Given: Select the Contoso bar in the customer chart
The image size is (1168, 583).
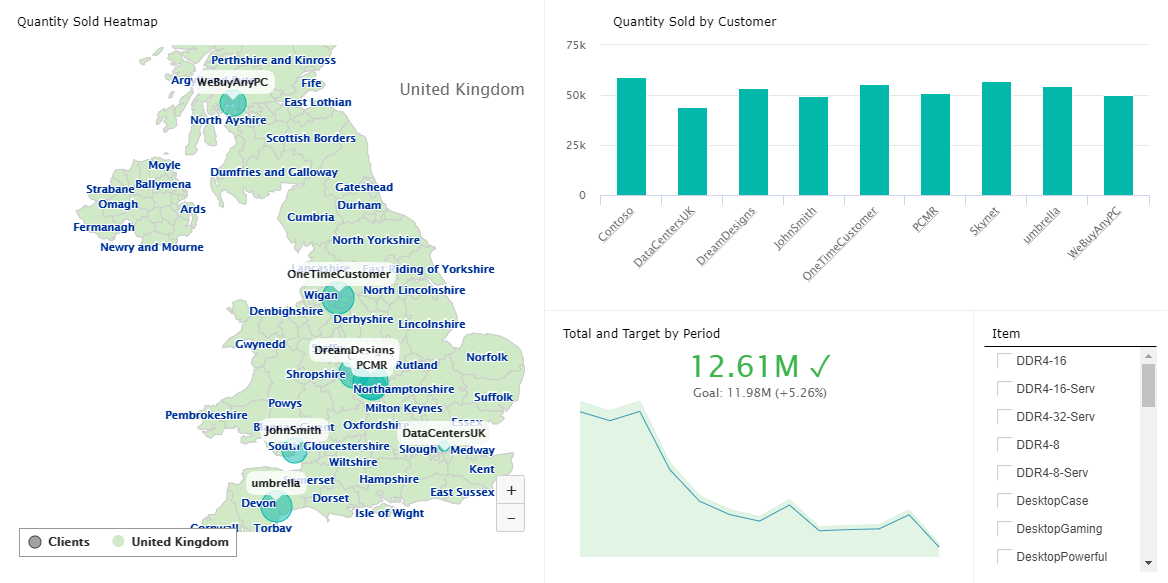Looking at the screenshot, I should [630, 135].
